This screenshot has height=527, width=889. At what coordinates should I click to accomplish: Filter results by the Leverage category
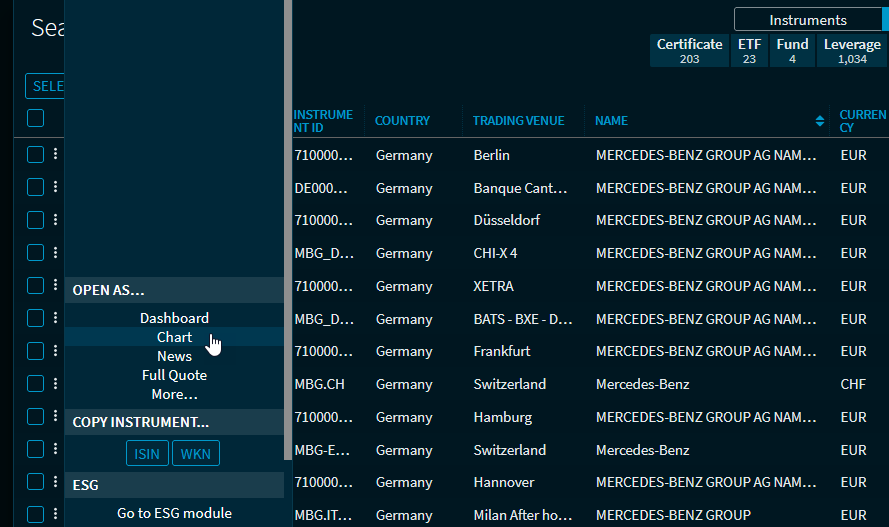coord(852,51)
